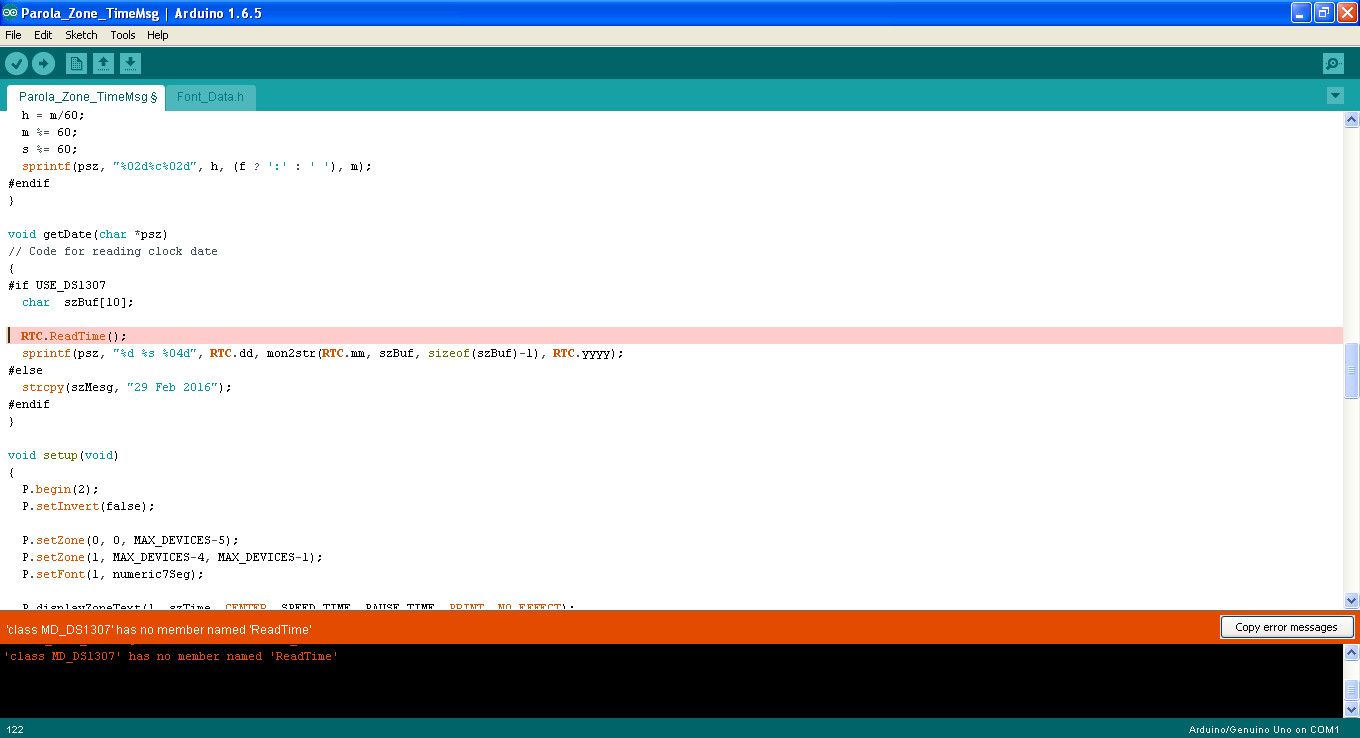Image resolution: width=1360 pixels, height=738 pixels.
Task: Open the Sketch menu
Action: click(x=81, y=34)
